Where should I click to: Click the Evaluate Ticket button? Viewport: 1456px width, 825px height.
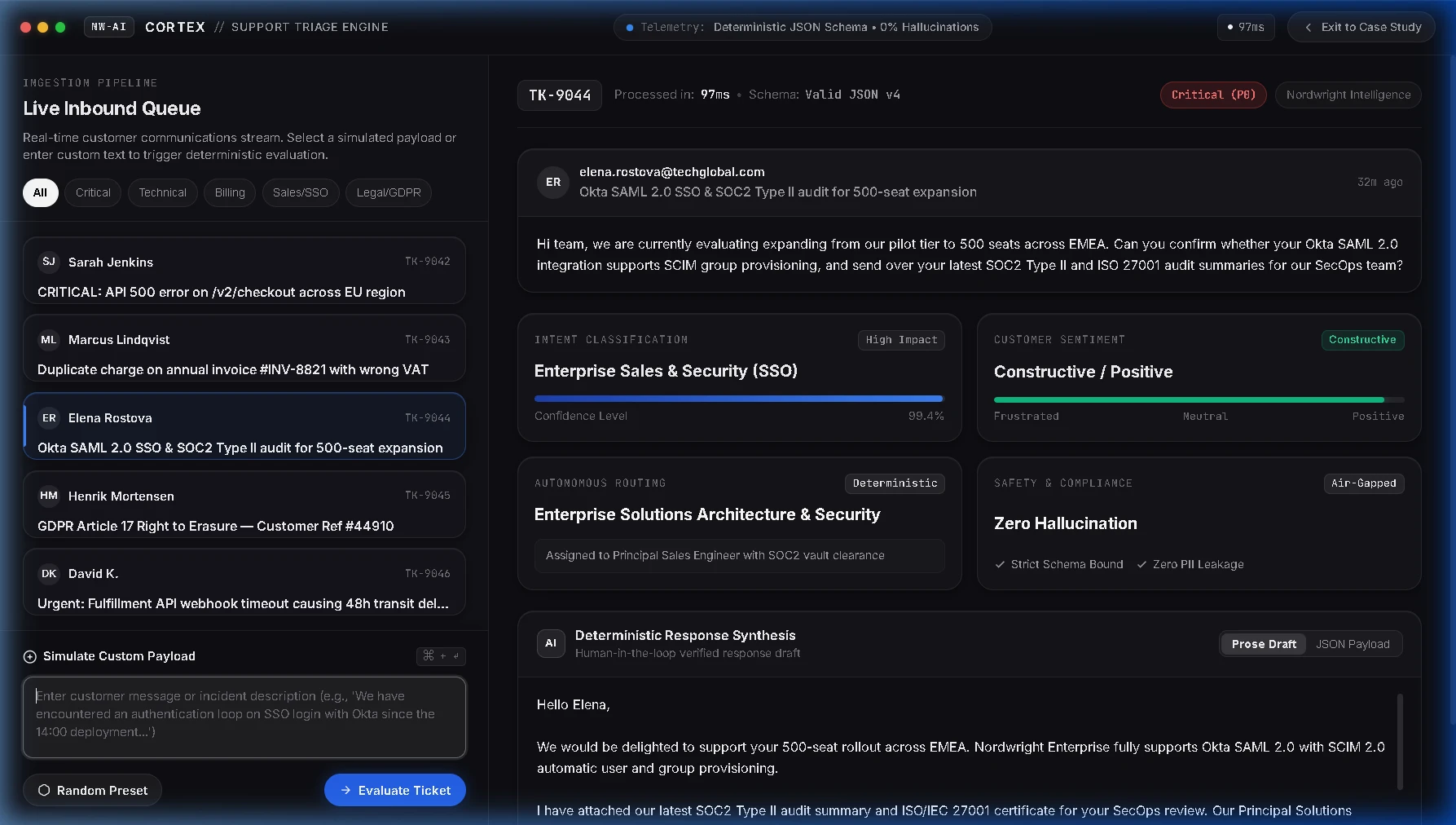[x=395, y=790]
